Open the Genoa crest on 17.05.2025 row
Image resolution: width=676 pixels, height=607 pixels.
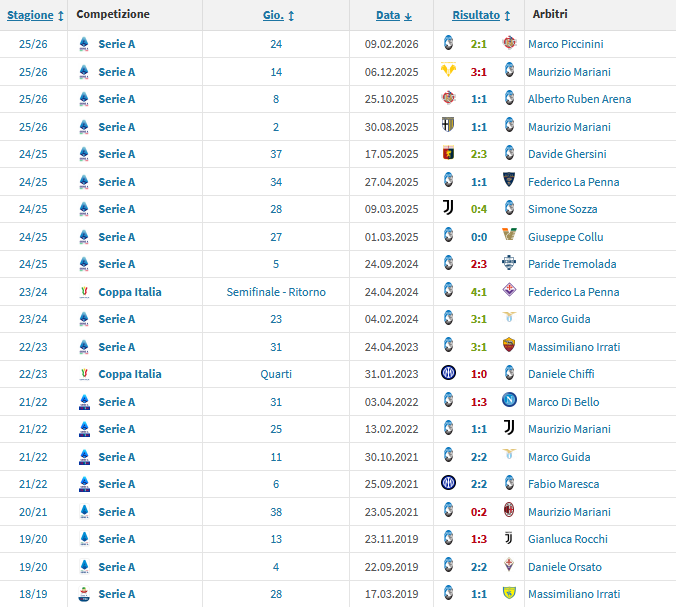tap(448, 154)
